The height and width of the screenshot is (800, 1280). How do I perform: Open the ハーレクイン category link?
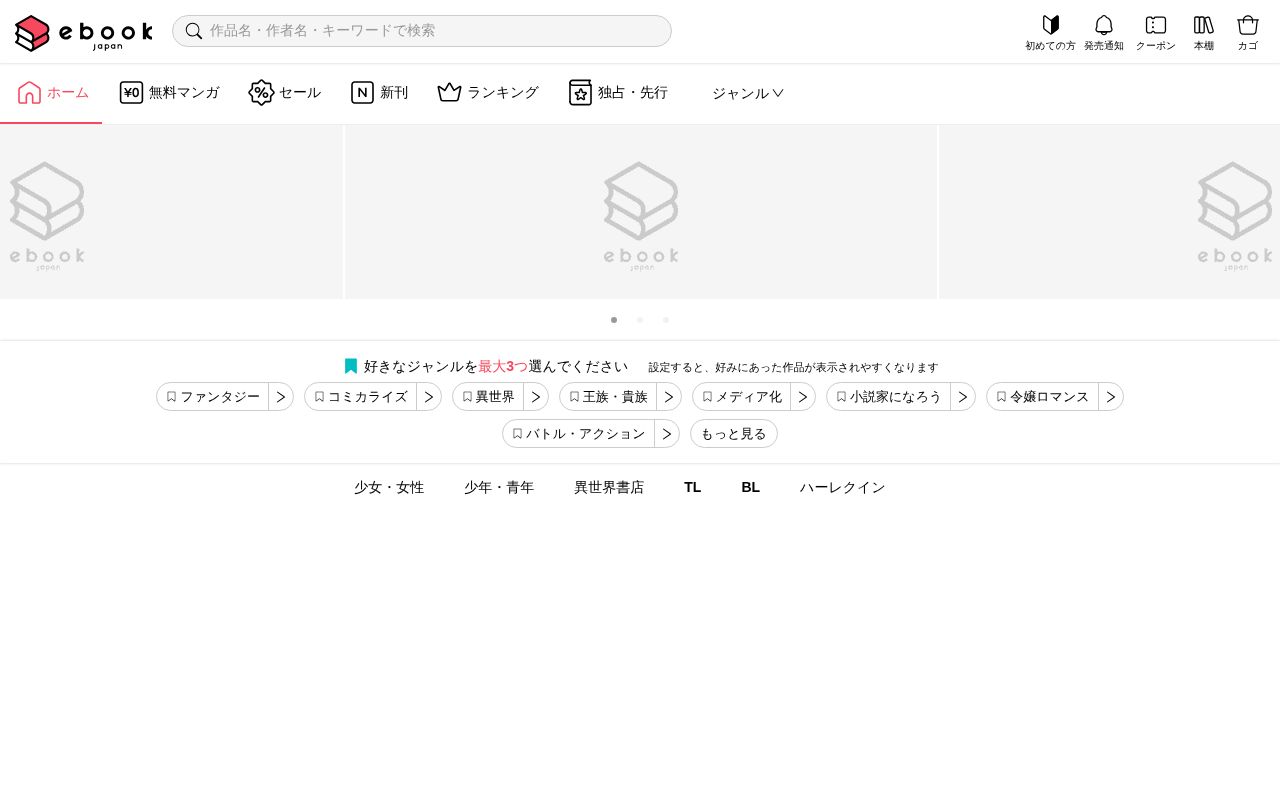[x=843, y=487]
